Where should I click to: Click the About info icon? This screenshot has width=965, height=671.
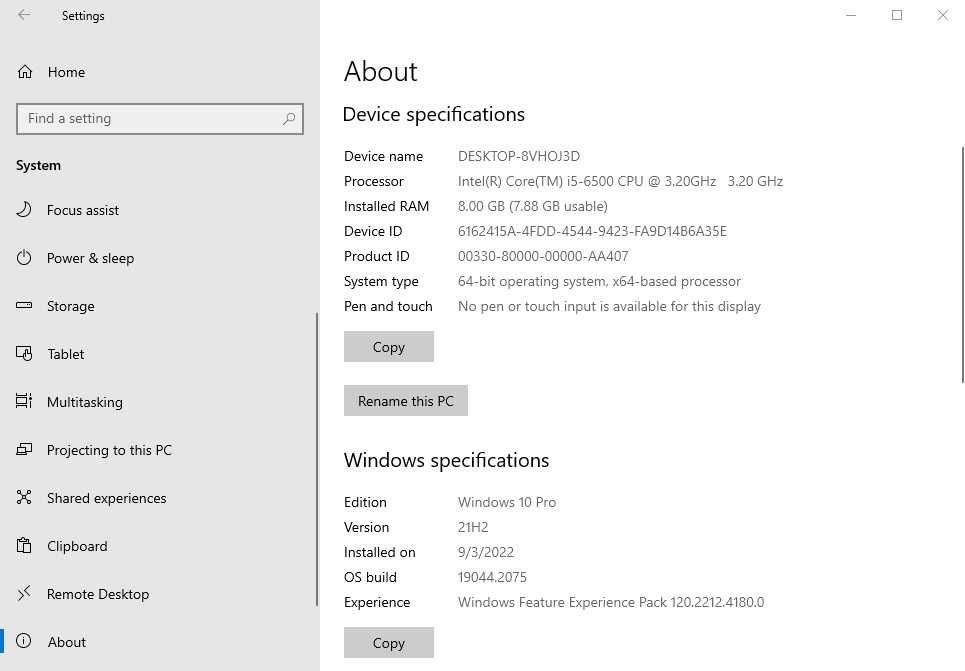24,641
